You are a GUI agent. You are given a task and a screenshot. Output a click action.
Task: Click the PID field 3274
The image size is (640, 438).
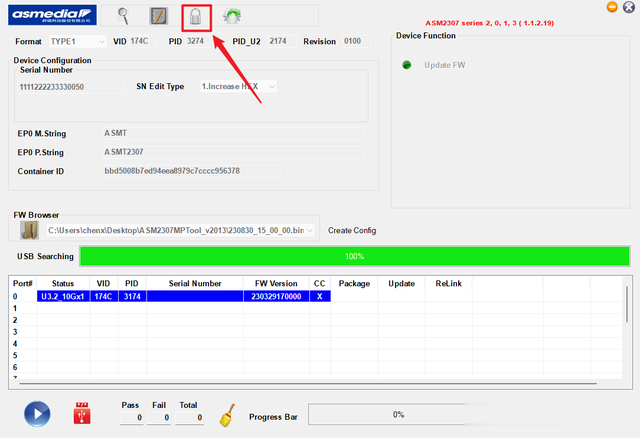click(x=200, y=41)
